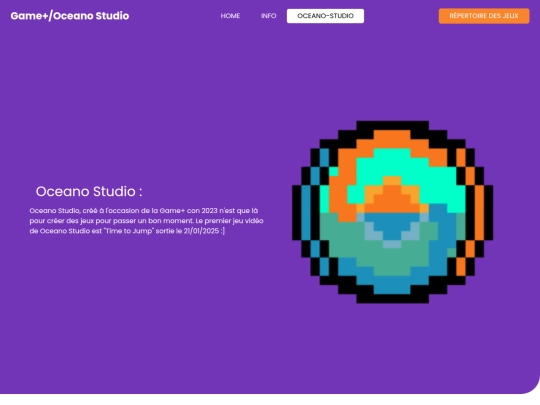Click the Game+/Oceano Studio site logo text

click(x=70, y=16)
